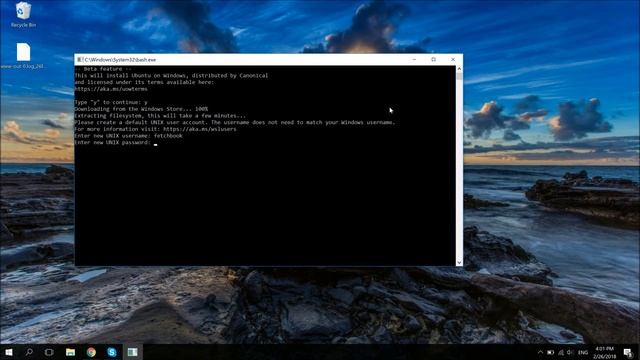Image resolution: width=640 pixels, height=360 pixels.
Task: Open the Action Center notifications icon
Action: [x=628, y=352]
